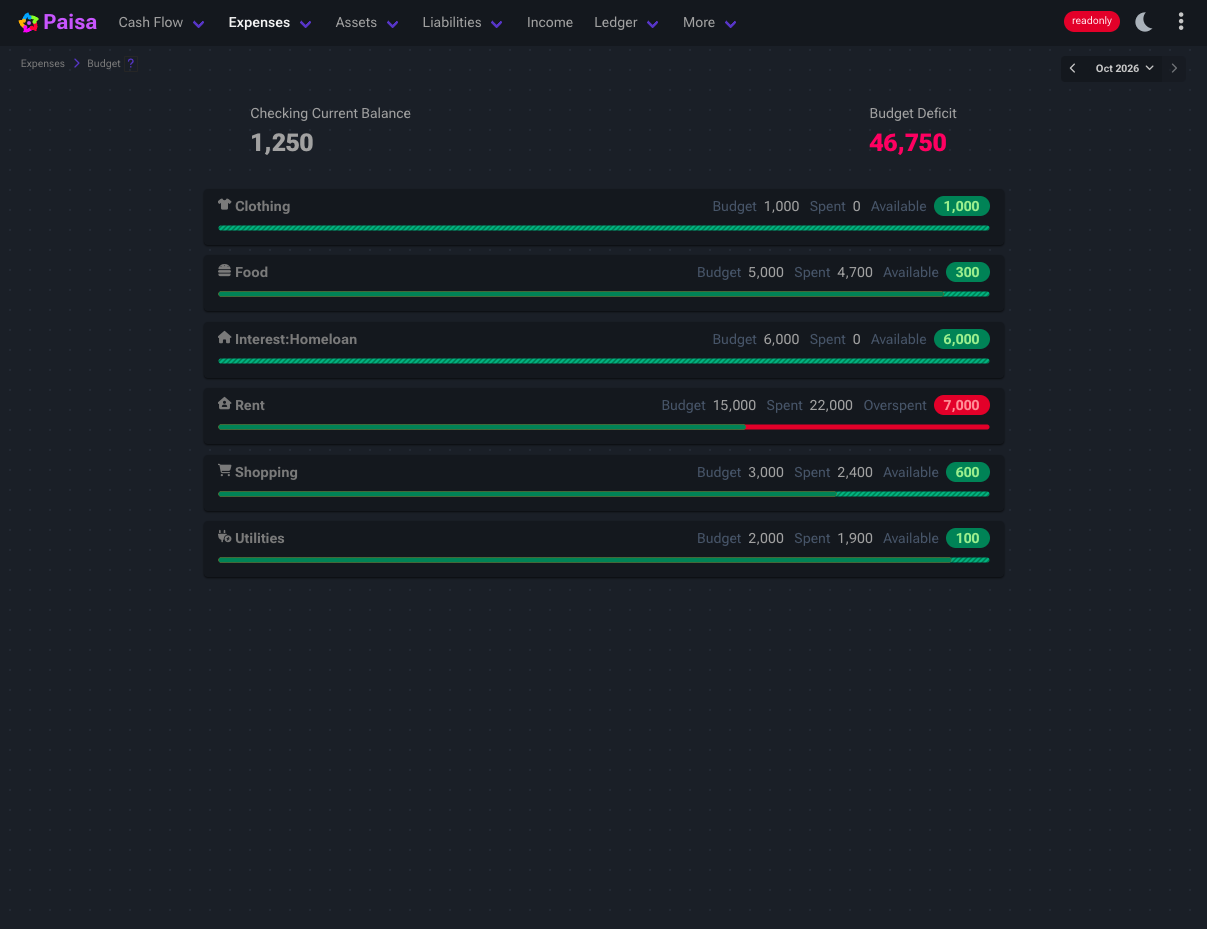Click the Utilities plug icon

[x=224, y=537]
